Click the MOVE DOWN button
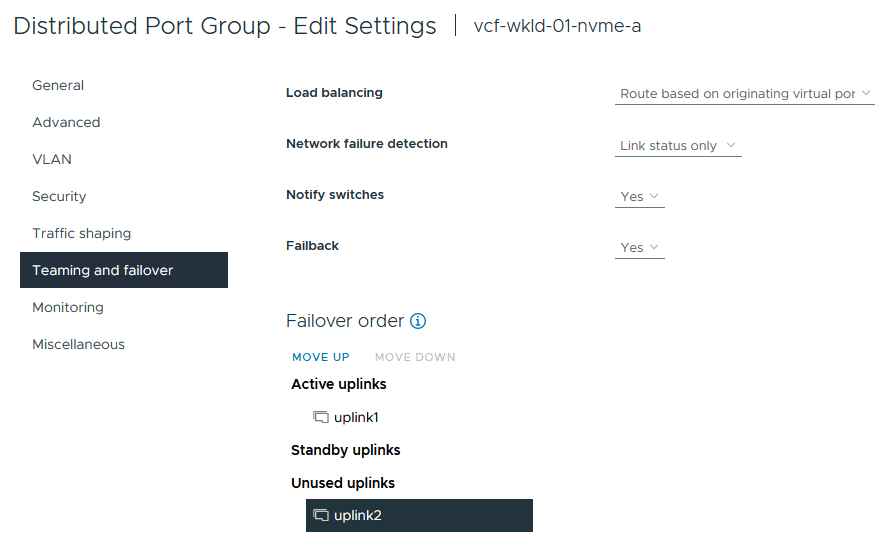 tap(415, 357)
